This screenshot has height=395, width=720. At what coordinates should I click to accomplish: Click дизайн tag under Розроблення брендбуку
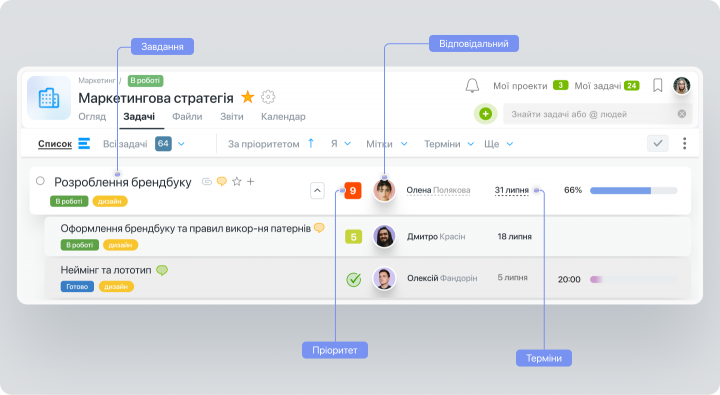coord(110,201)
